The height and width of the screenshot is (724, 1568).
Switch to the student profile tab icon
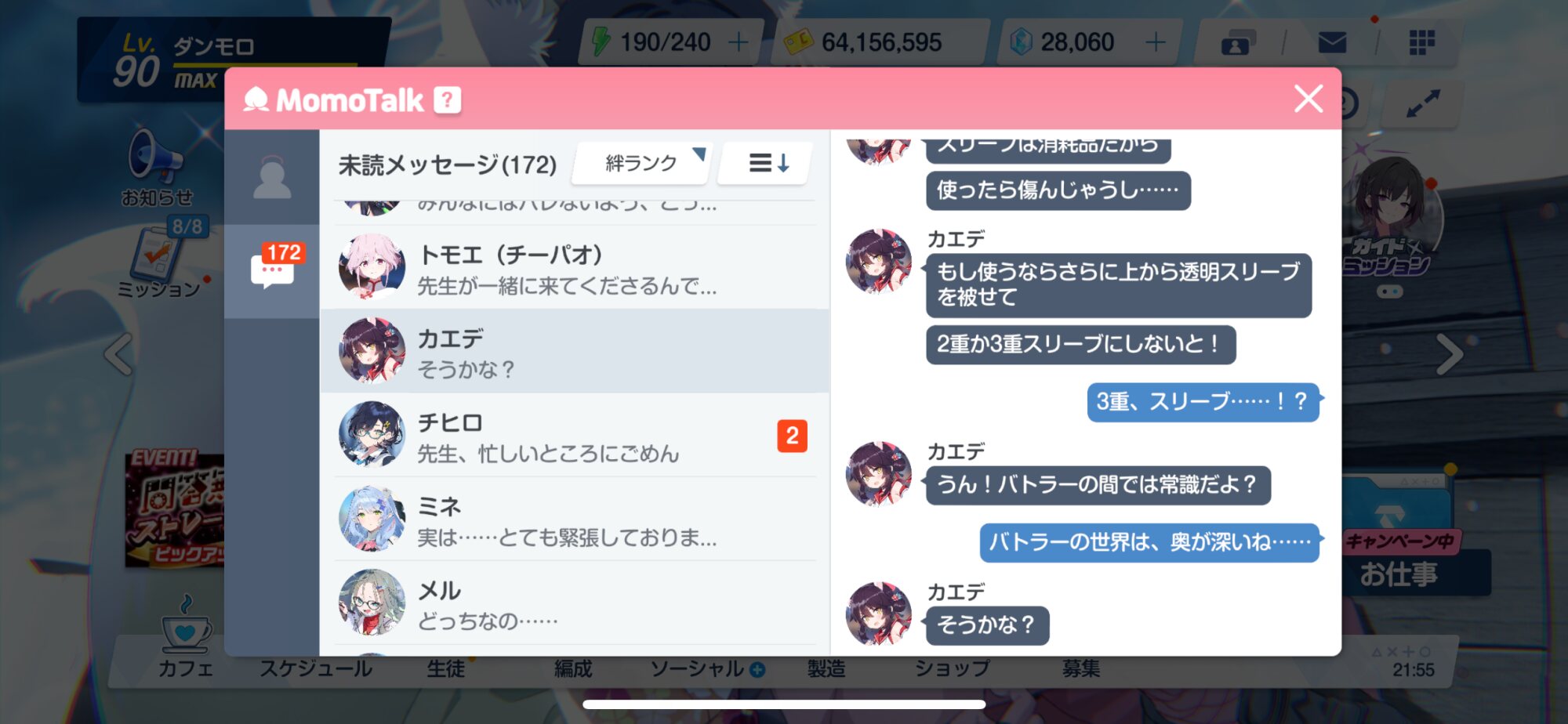272,178
